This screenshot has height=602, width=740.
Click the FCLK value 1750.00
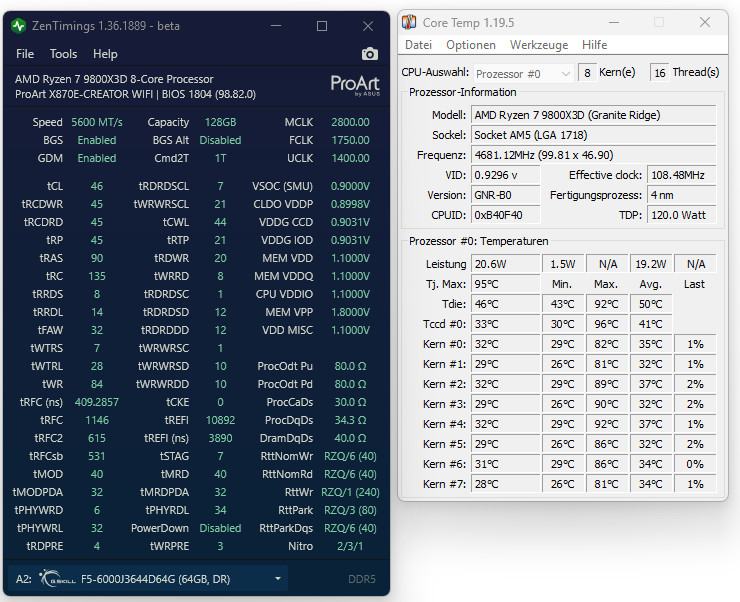[x=350, y=140]
